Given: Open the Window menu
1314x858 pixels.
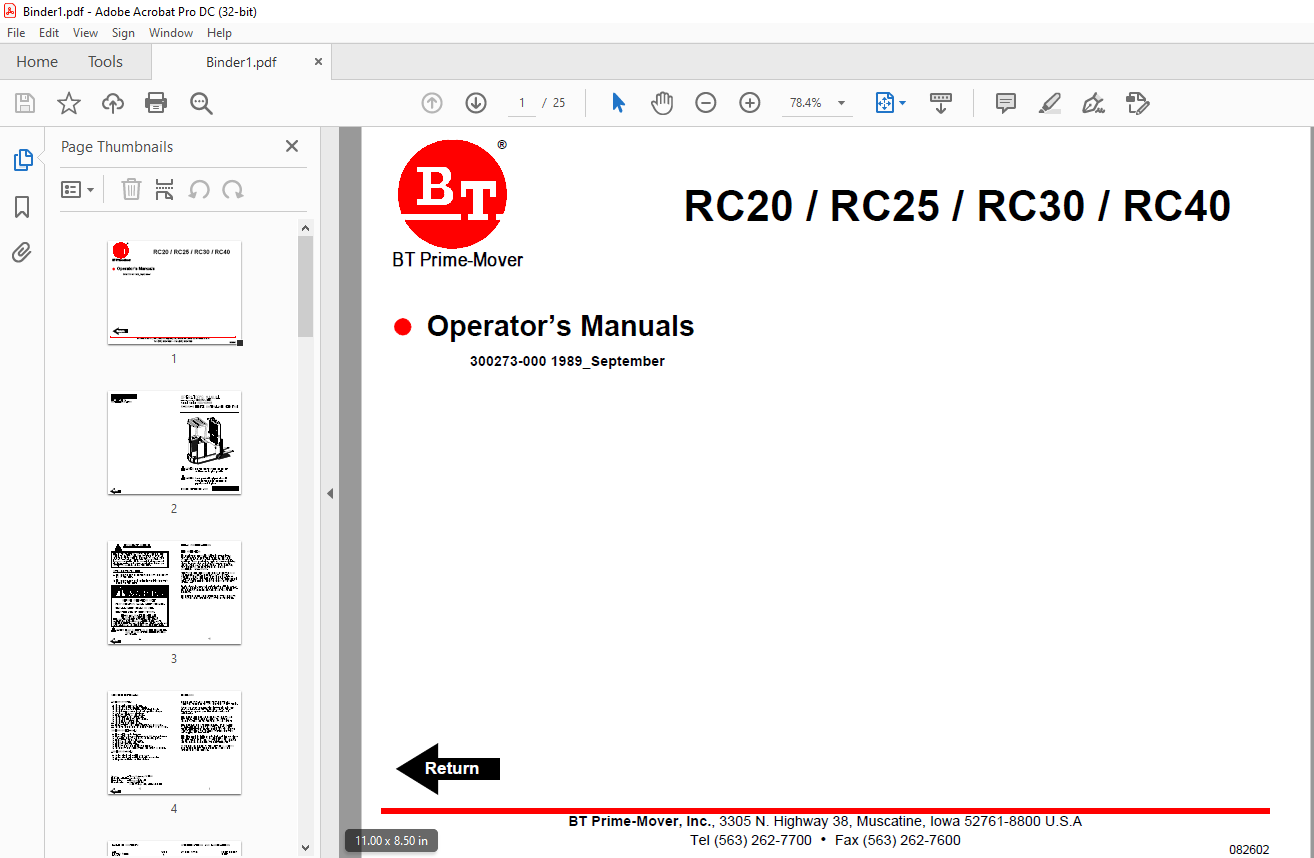Looking at the screenshot, I should 171,33.
